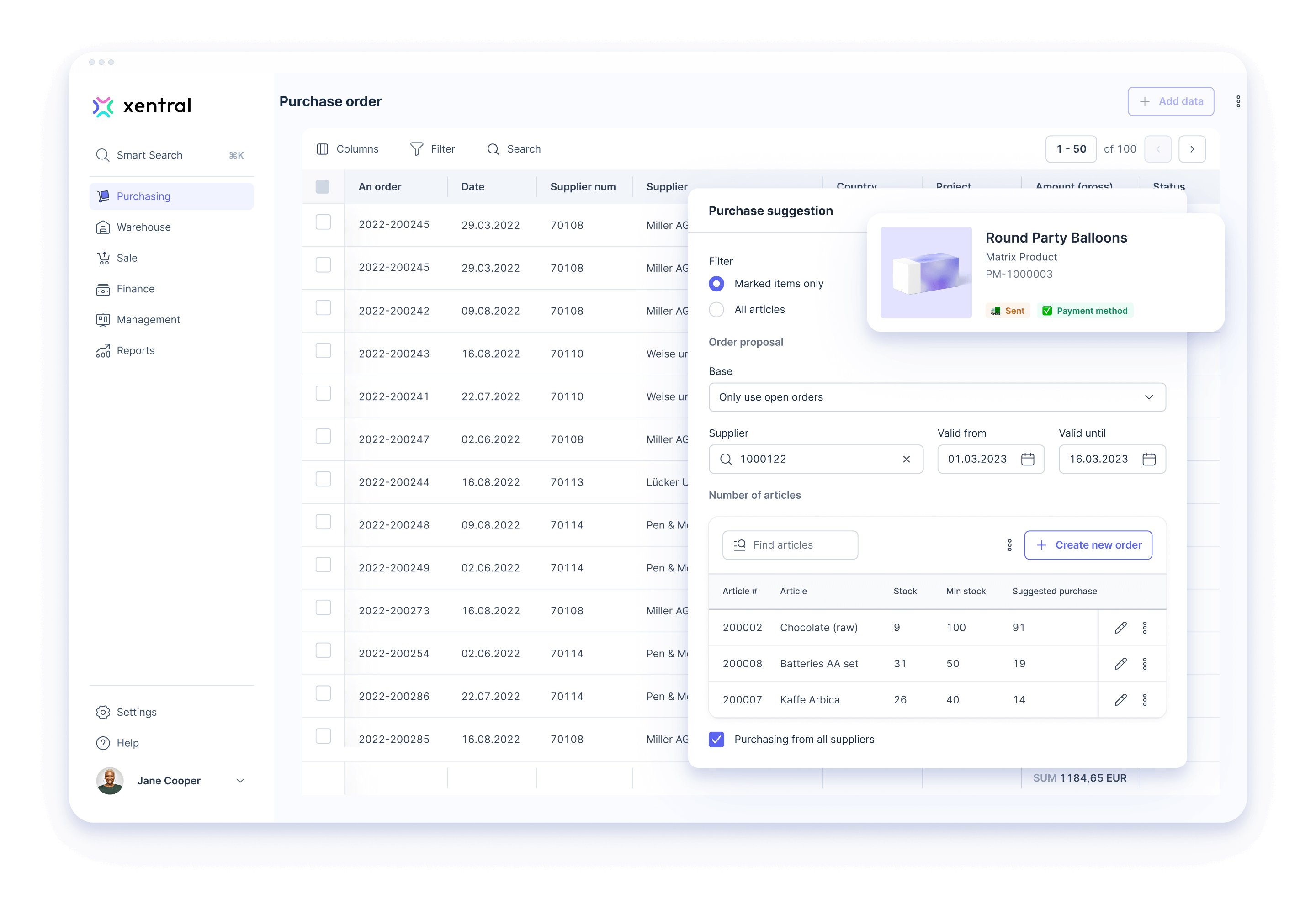Sort by the Supplier num column header
This screenshot has height=909, width=1316.
(x=582, y=187)
